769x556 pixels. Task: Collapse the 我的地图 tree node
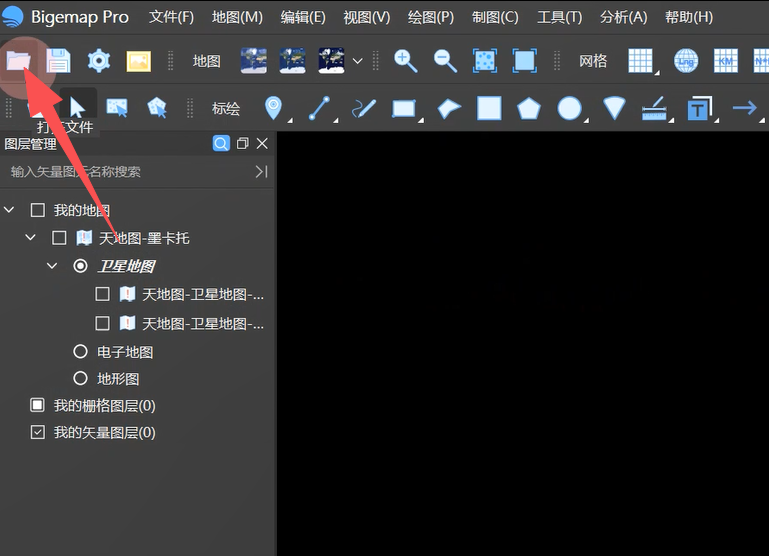9,210
